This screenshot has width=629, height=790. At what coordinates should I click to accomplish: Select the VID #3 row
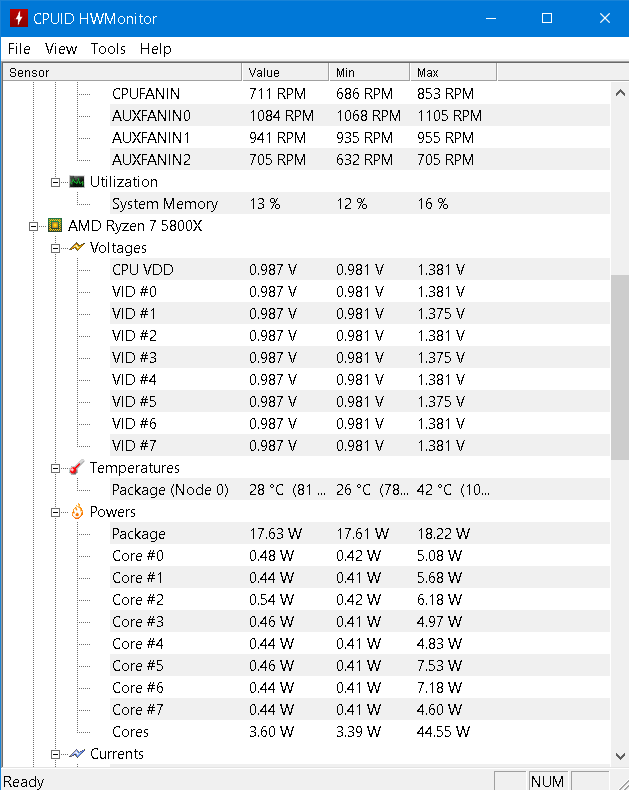(360, 358)
